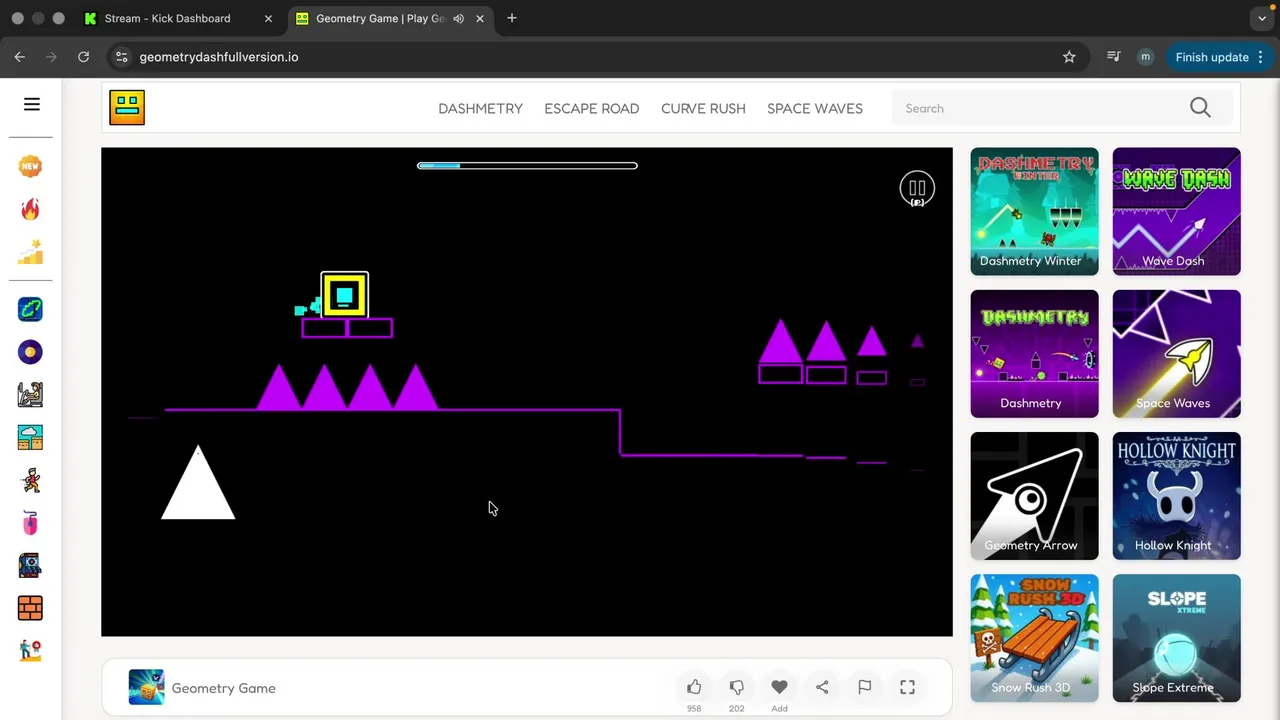The height and width of the screenshot is (720, 1280).
Task: Open the ESCAPE ROAD nav link
Action: (x=592, y=108)
